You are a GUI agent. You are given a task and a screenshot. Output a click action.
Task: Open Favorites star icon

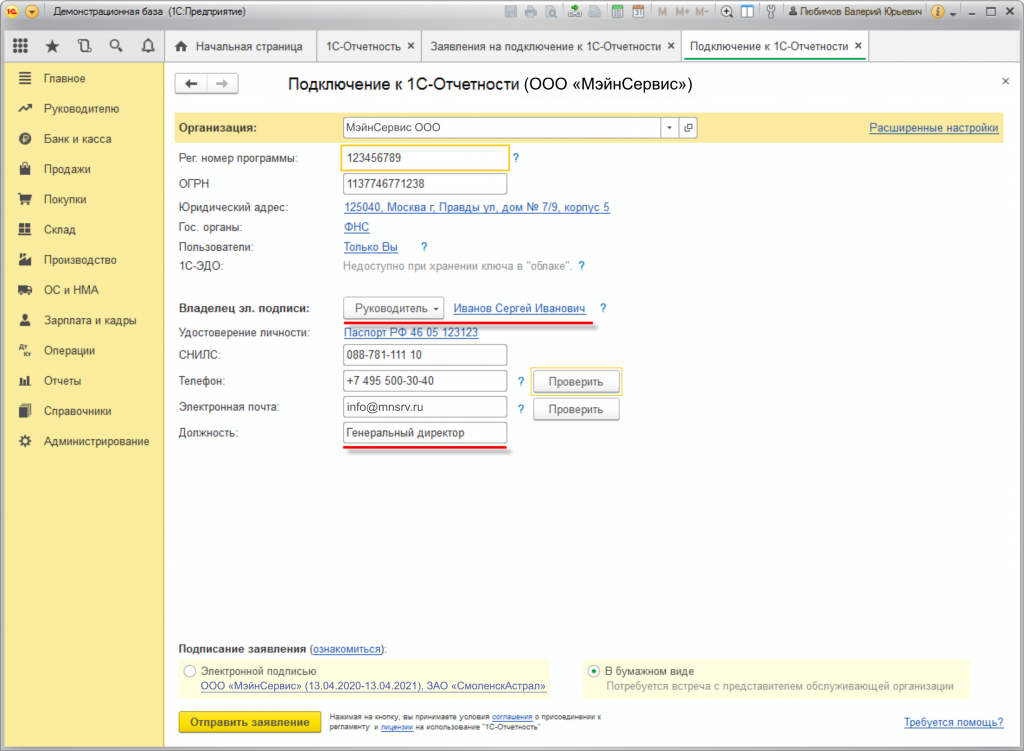click(x=52, y=46)
